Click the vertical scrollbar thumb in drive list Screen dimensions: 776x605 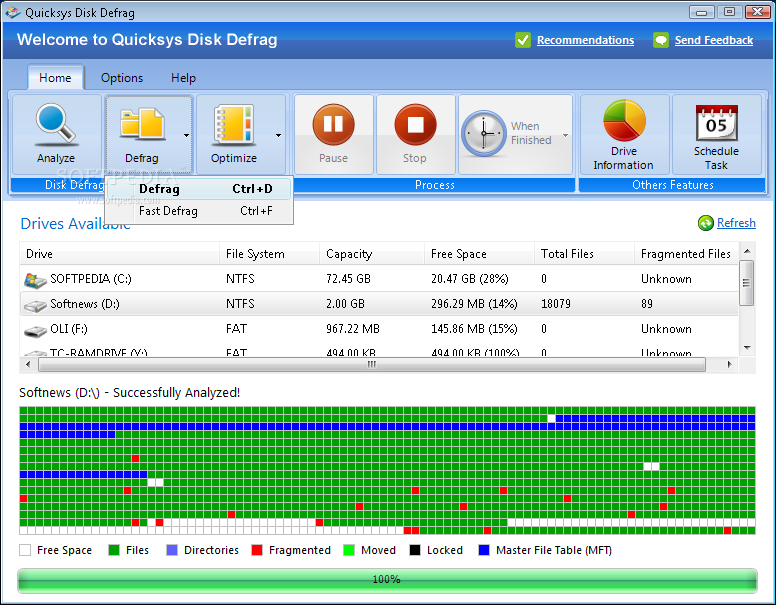tap(747, 283)
